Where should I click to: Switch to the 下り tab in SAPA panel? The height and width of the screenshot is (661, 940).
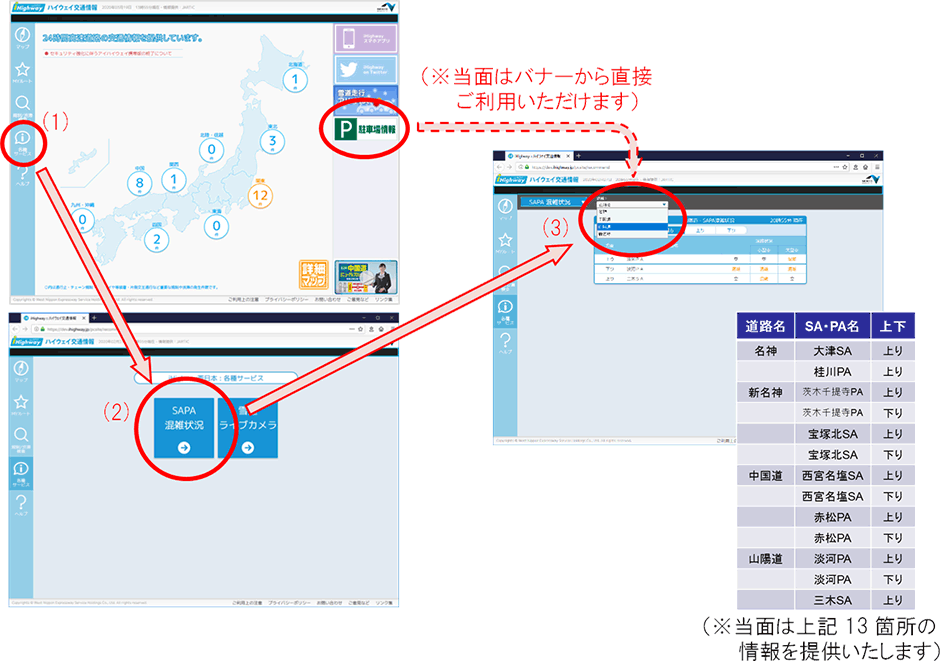[731, 230]
